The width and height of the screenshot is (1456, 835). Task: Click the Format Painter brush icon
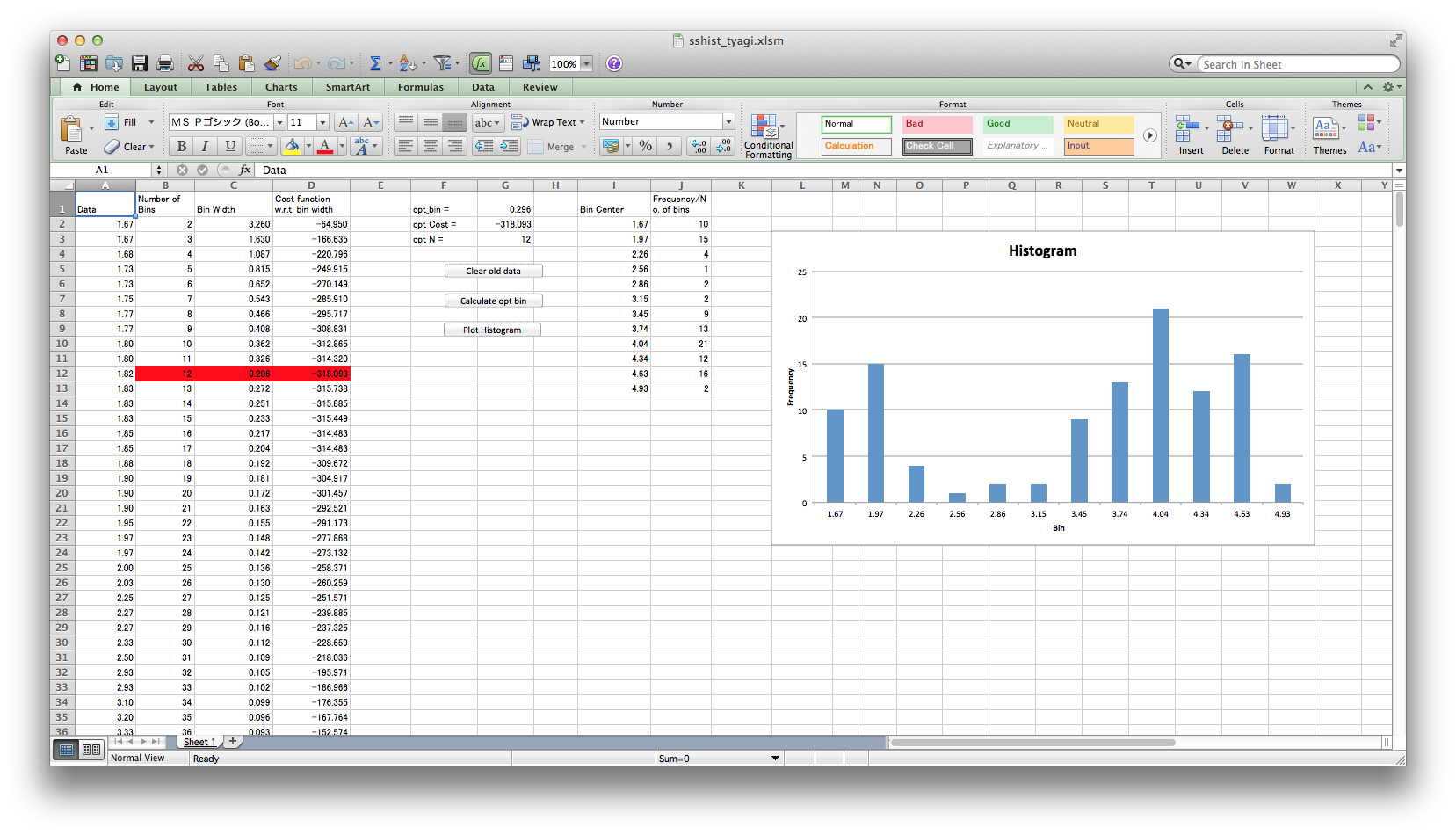click(x=272, y=63)
